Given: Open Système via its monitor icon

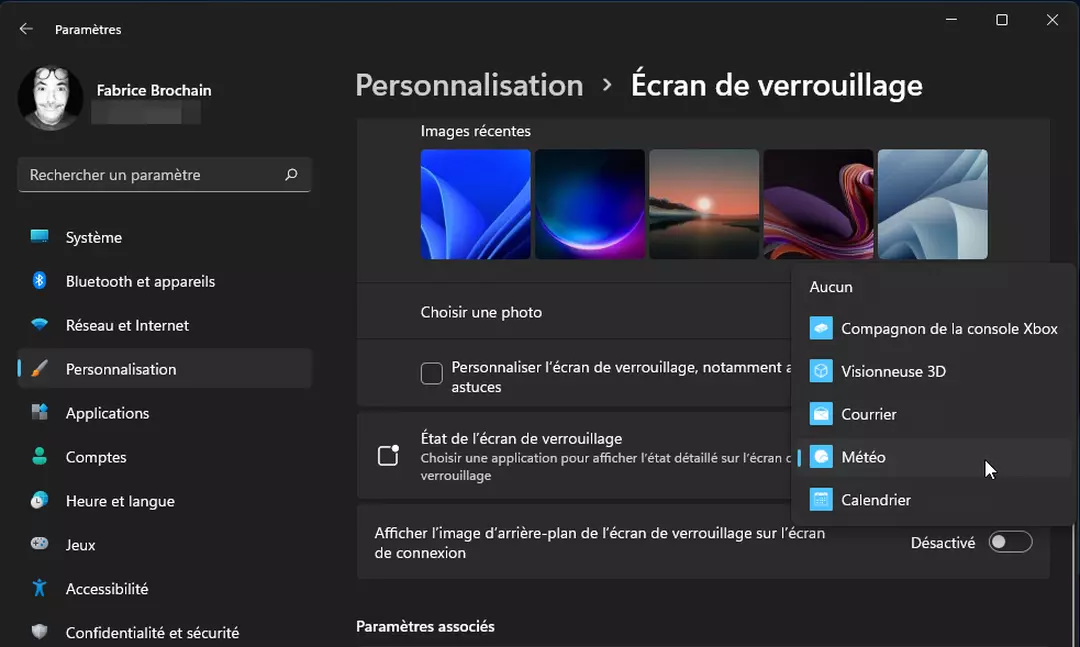Looking at the screenshot, I should (x=40, y=237).
